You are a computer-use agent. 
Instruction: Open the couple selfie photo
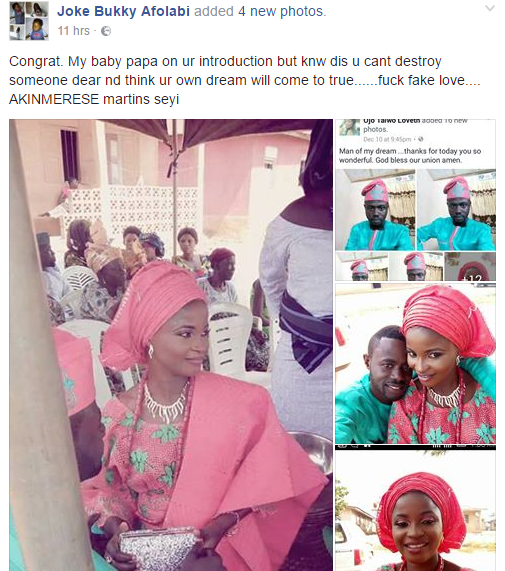coord(415,366)
